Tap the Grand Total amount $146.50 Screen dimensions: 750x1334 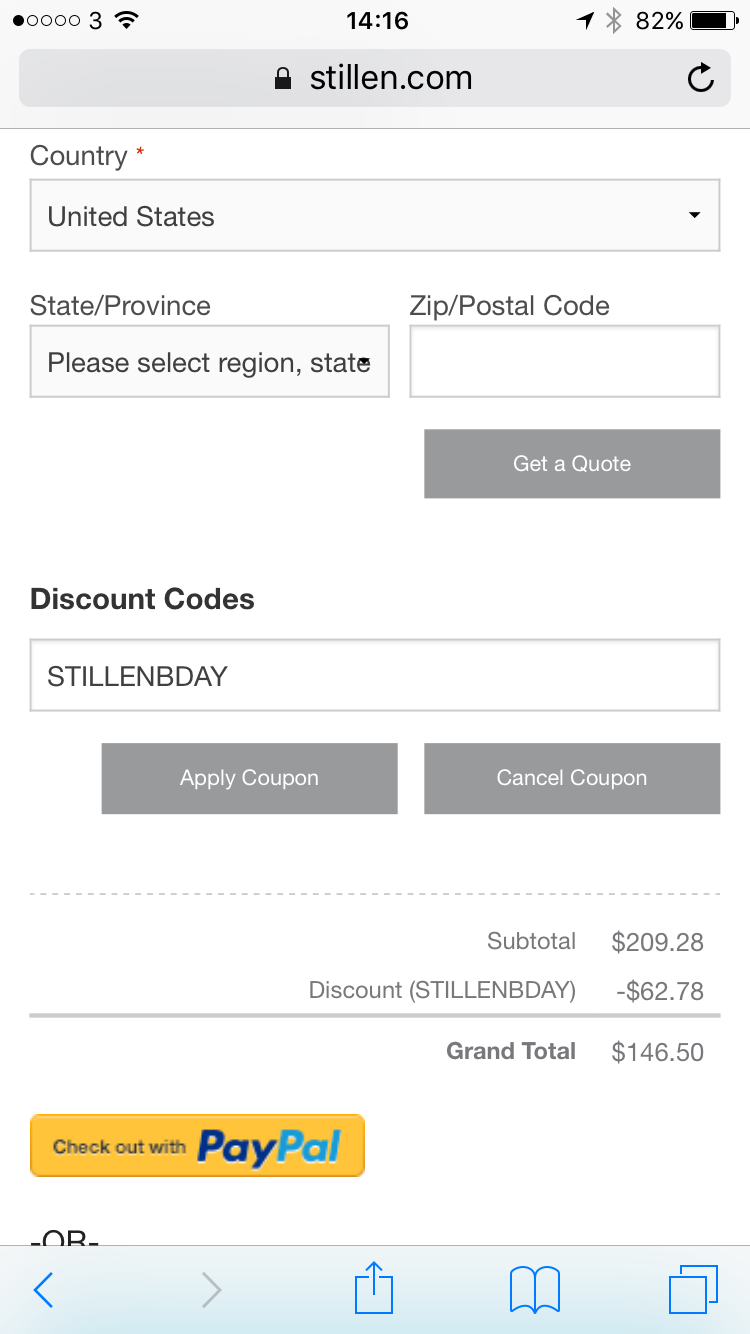point(657,1052)
